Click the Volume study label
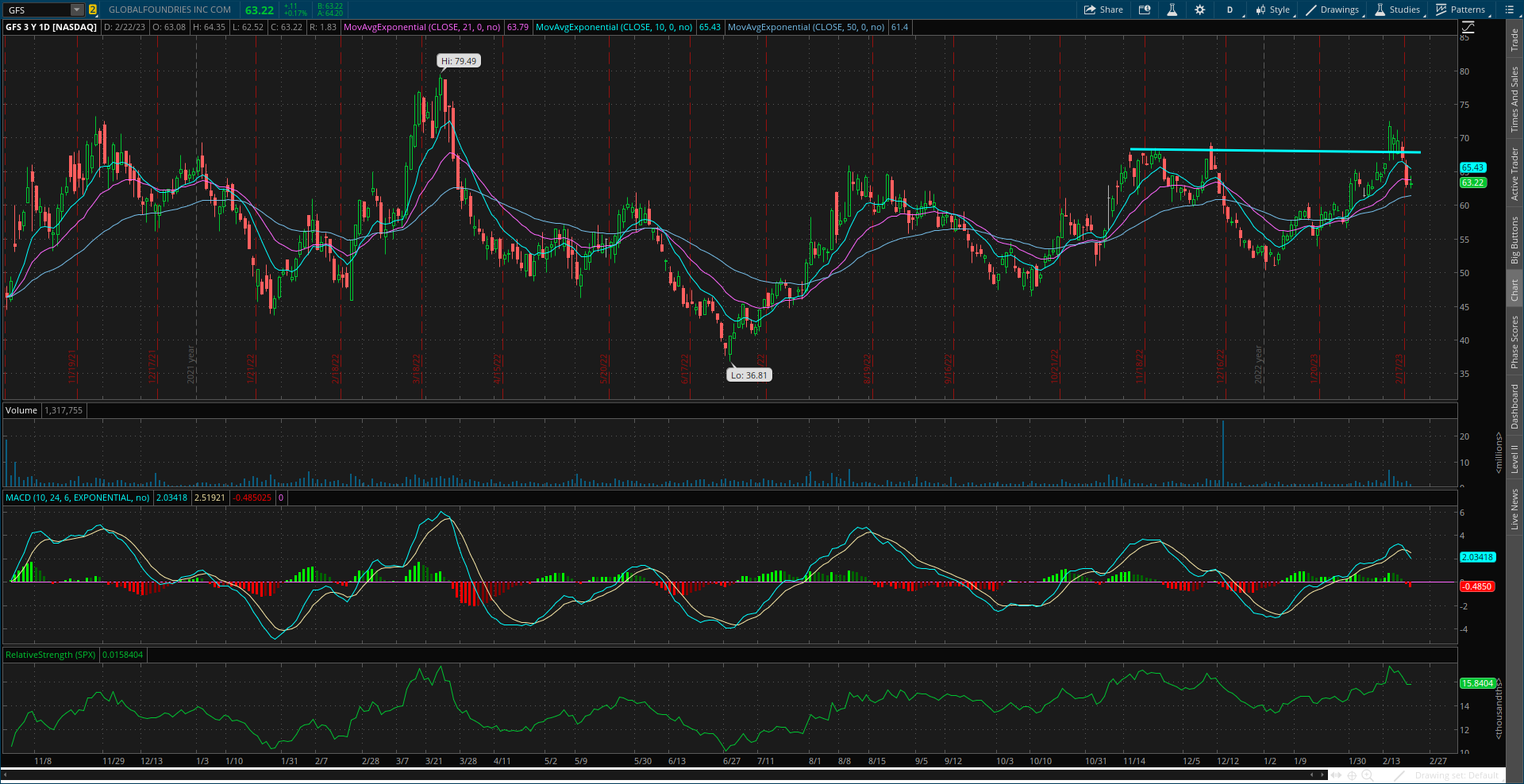The height and width of the screenshot is (784, 1524). tap(21, 410)
